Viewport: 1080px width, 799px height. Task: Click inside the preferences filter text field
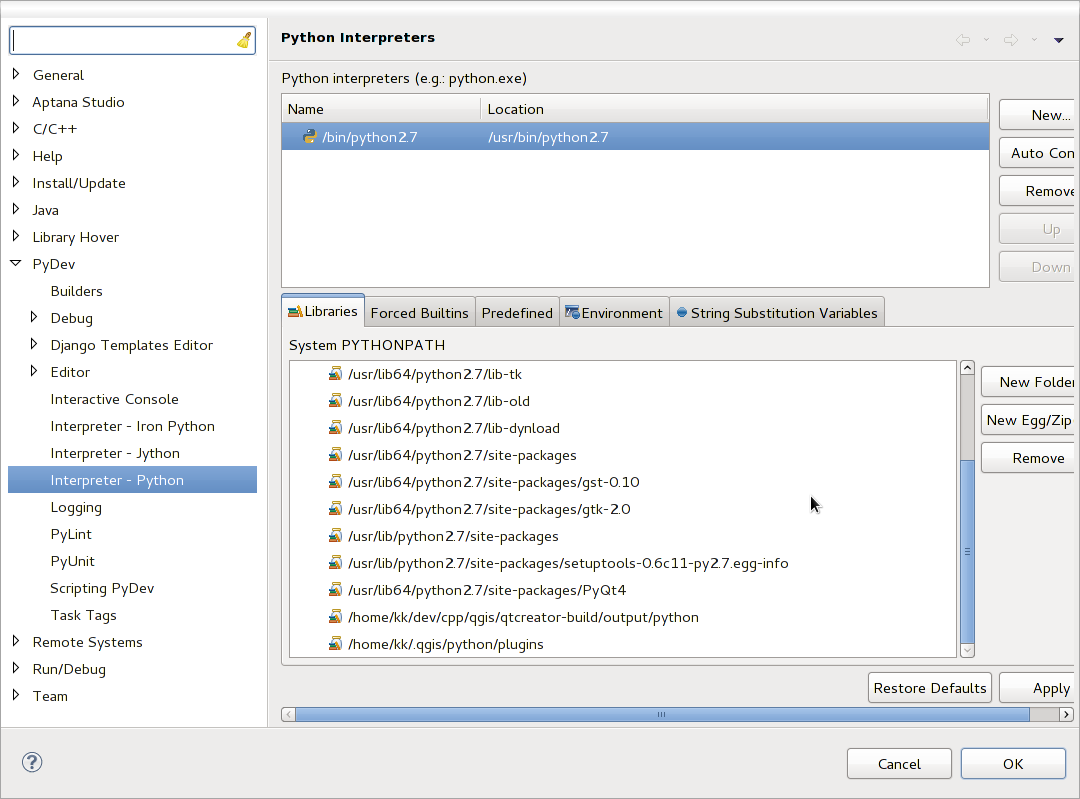pyautogui.click(x=120, y=39)
